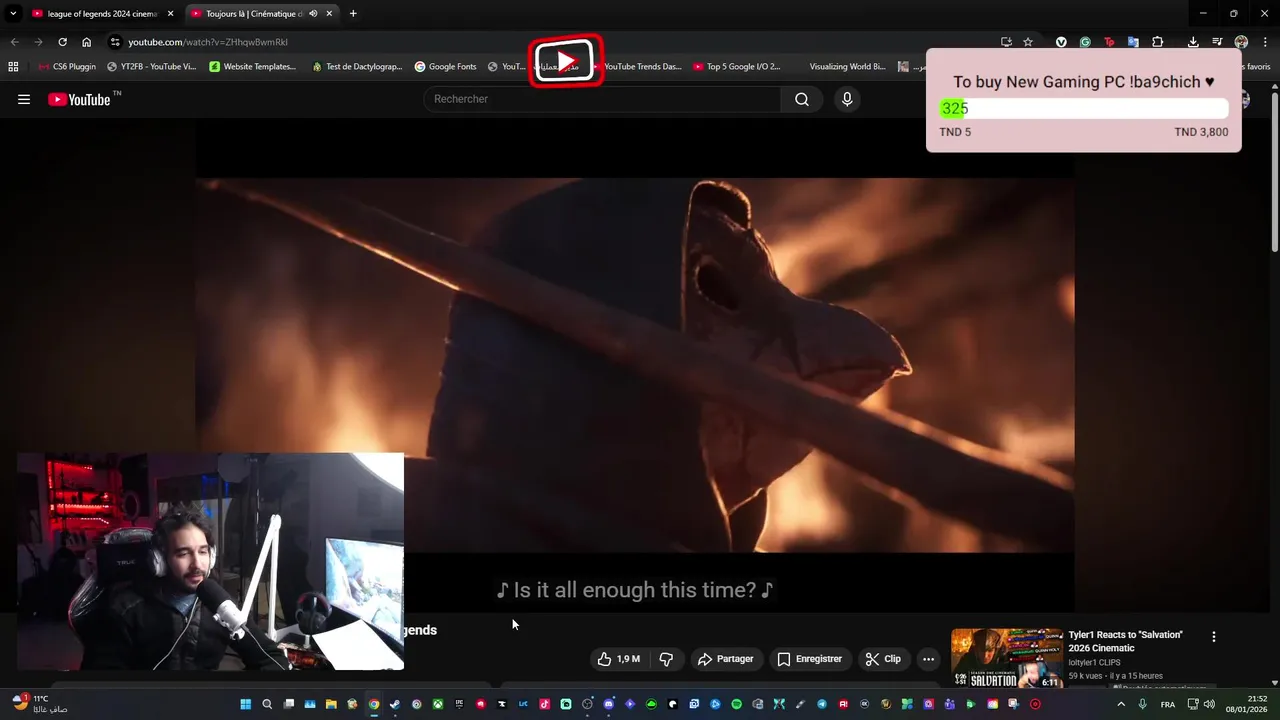The width and height of the screenshot is (1280, 720).
Task: Switch to league of legends 2024 tab
Action: (x=100, y=14)
